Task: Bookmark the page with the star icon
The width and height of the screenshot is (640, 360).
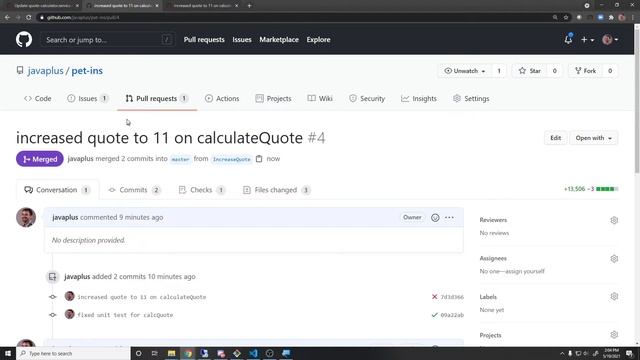Action: 566,17
